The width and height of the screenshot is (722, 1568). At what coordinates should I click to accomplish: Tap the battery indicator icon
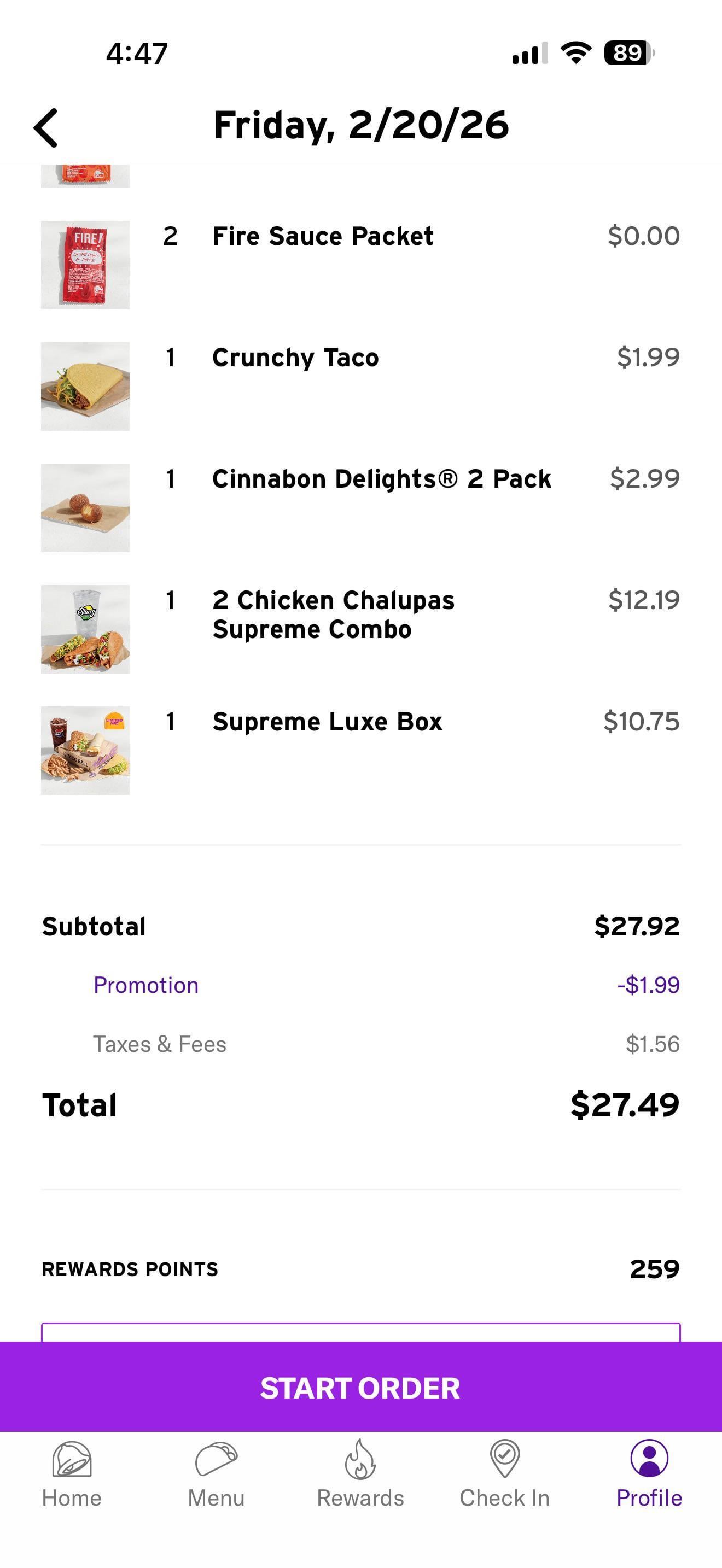click(x=629, y=53)
